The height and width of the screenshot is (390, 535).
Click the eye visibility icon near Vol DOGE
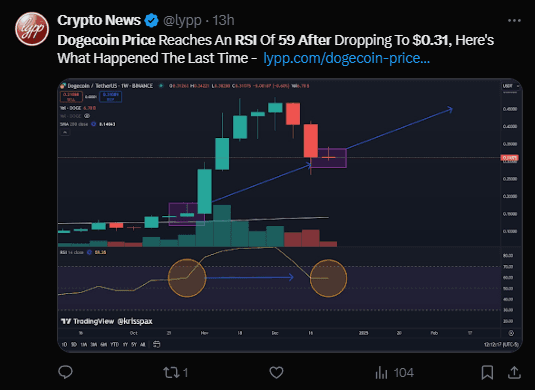click(x=87, y=116)
